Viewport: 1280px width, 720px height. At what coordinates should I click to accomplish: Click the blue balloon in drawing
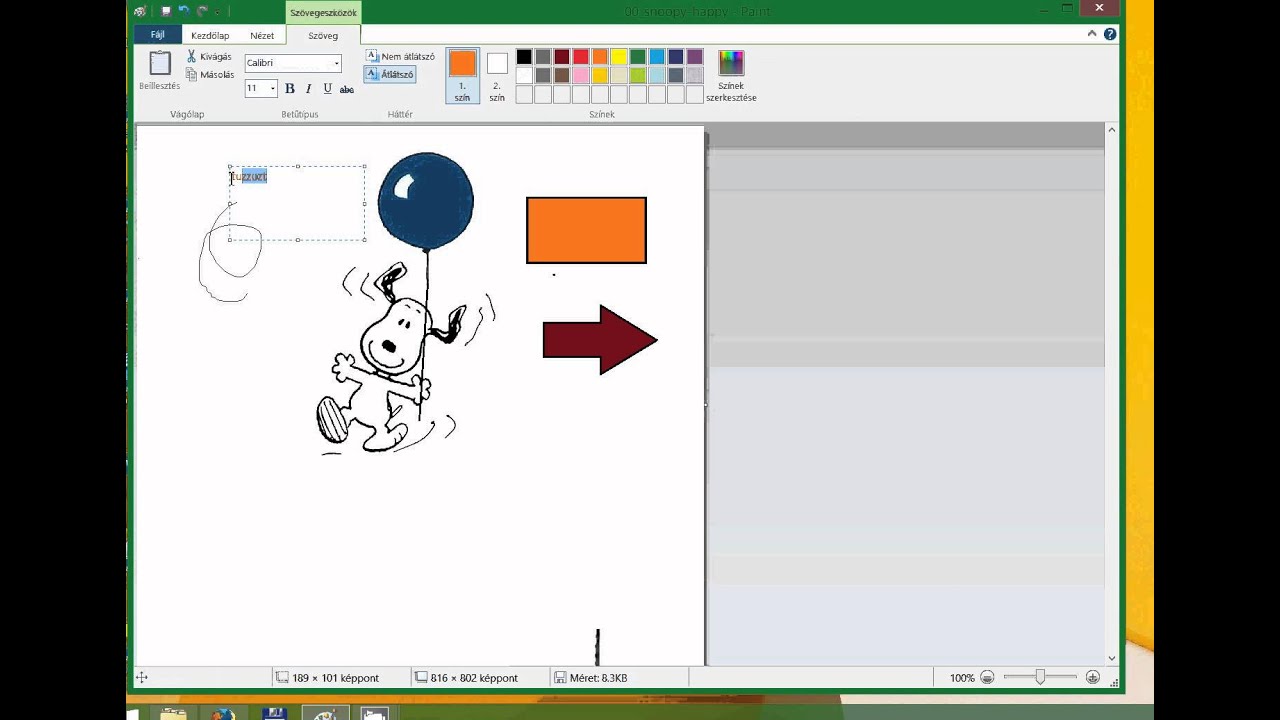(x=426, y=201)
